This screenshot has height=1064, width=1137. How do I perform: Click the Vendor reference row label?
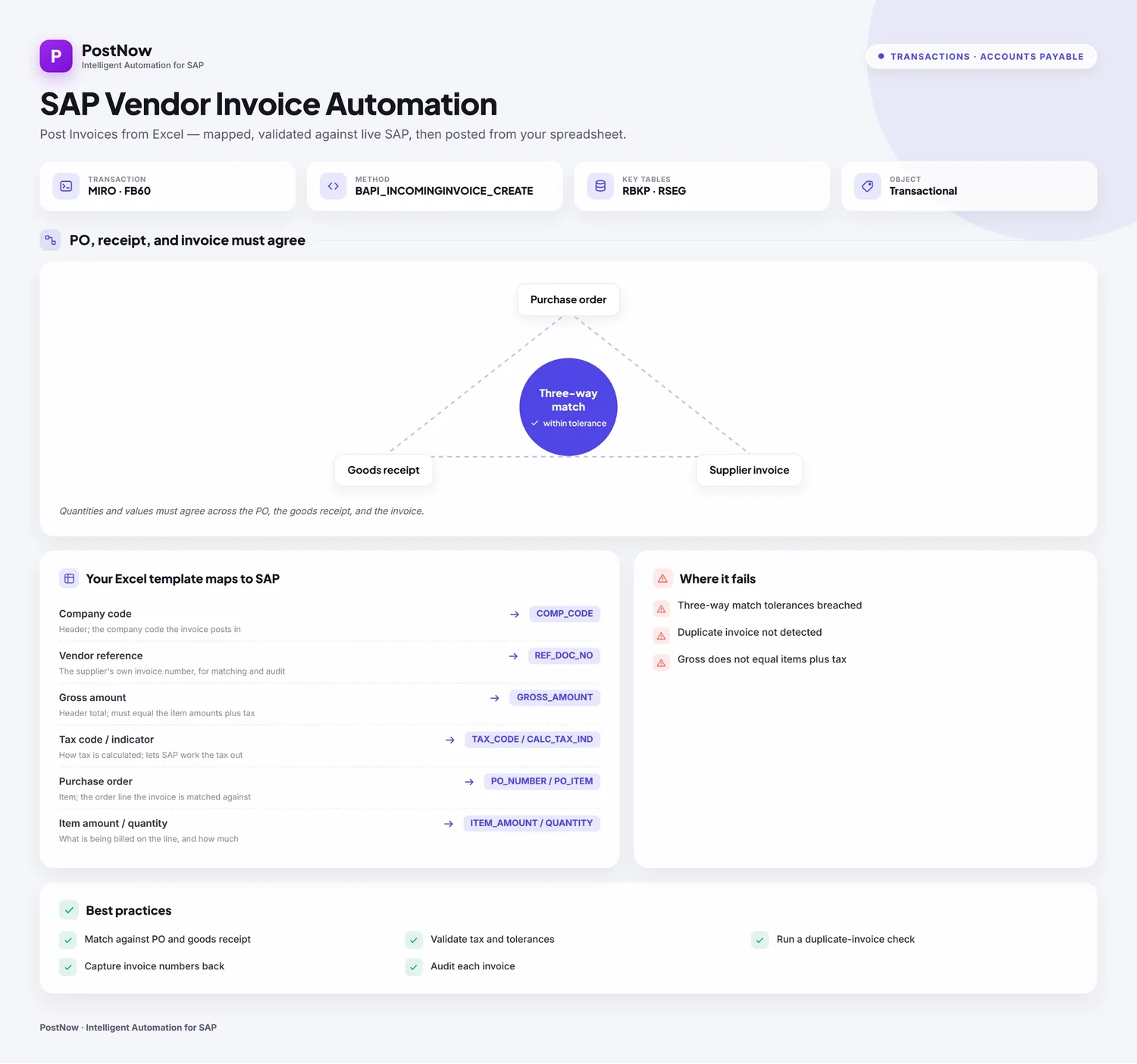tap(101, 656)
